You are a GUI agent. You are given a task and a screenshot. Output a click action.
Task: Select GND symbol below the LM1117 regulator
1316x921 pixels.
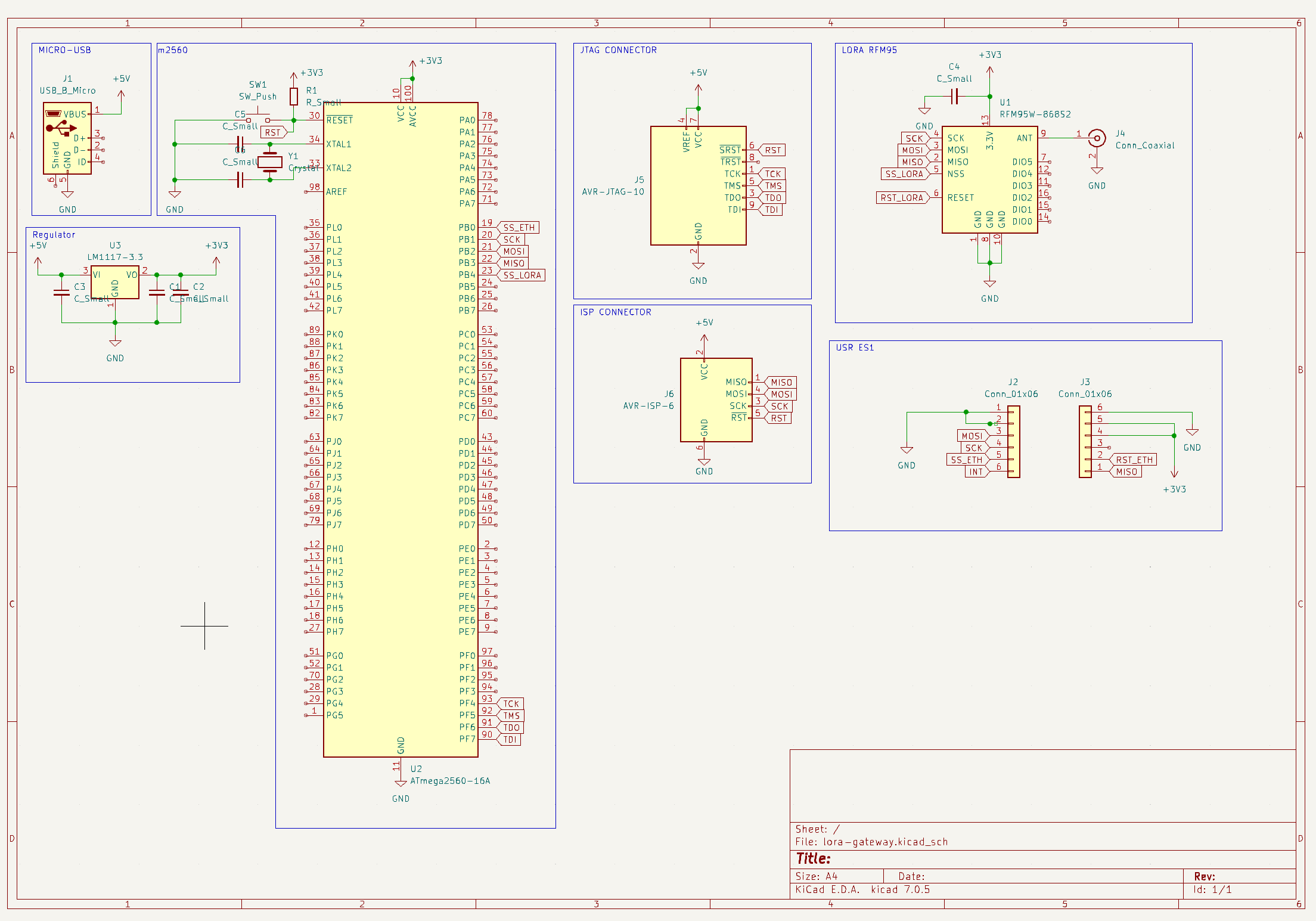click(115, 350)
